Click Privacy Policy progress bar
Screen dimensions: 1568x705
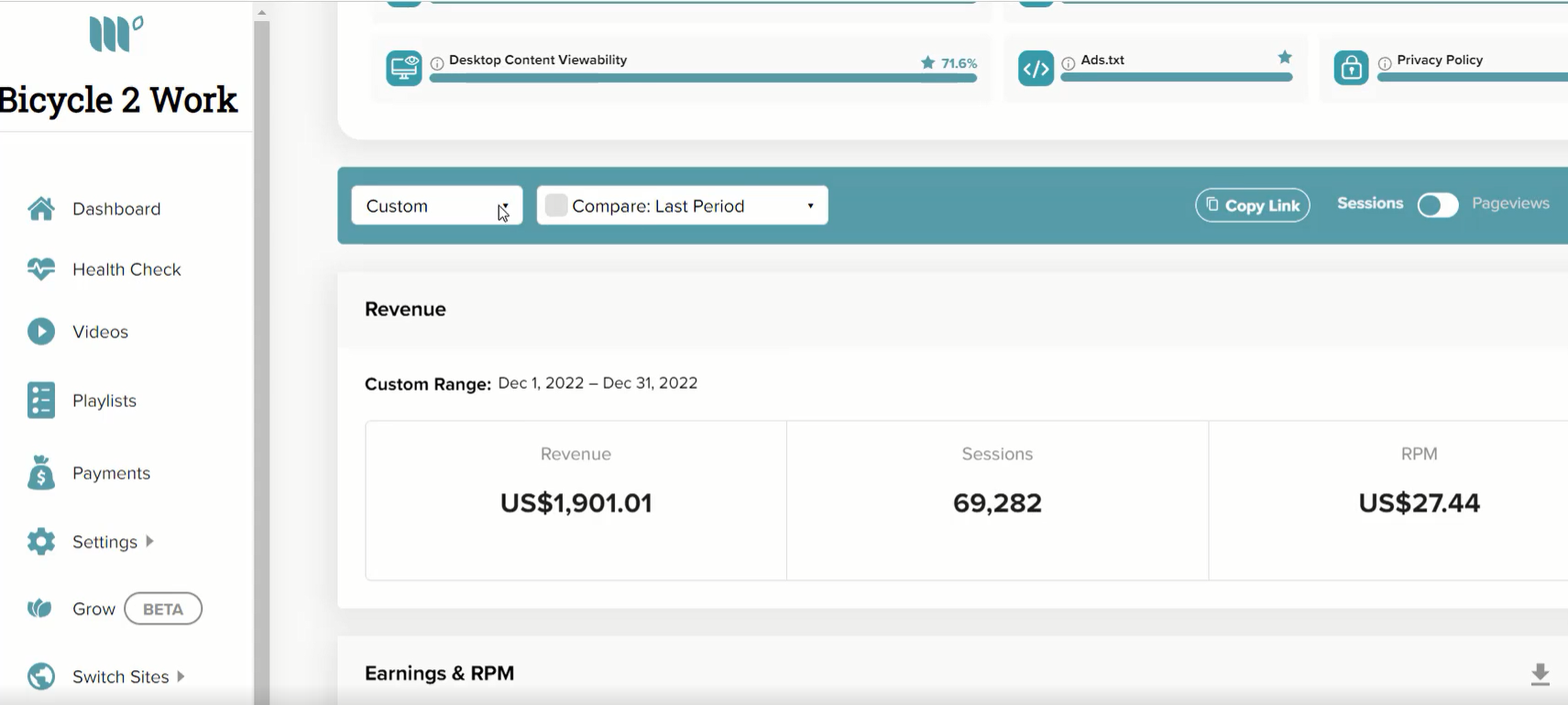point(1472,78)
